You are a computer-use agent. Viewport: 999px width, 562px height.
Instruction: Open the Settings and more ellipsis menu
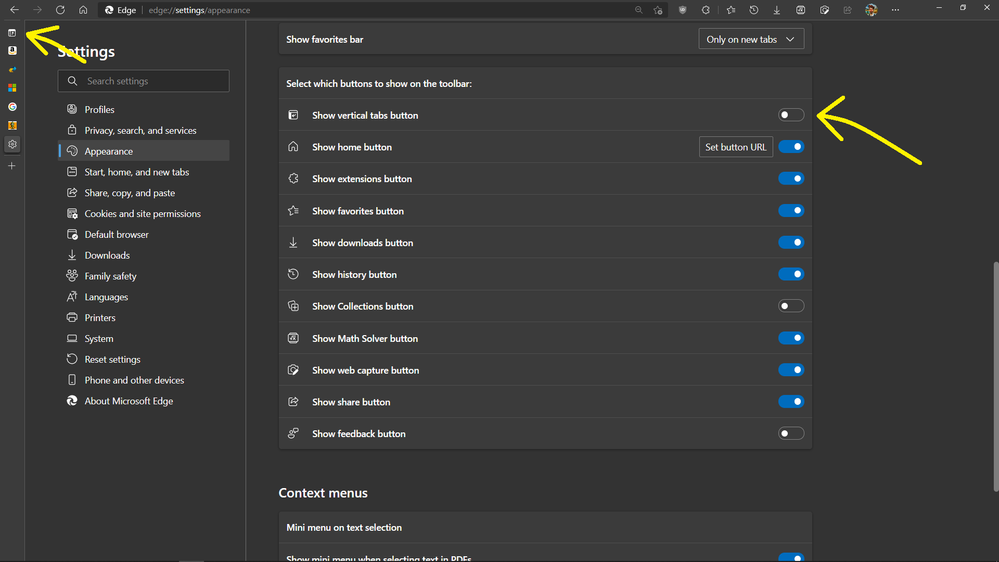pos(895,10)
